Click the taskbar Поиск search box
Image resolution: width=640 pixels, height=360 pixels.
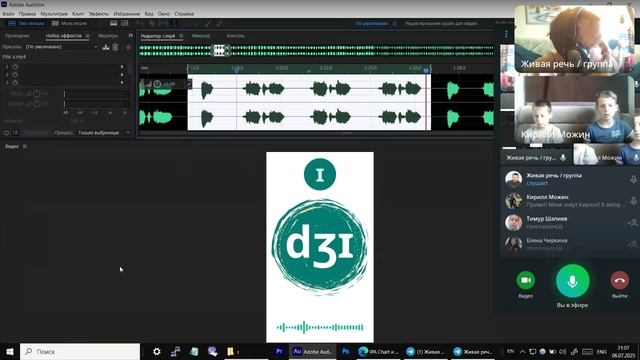pos(80,351)
